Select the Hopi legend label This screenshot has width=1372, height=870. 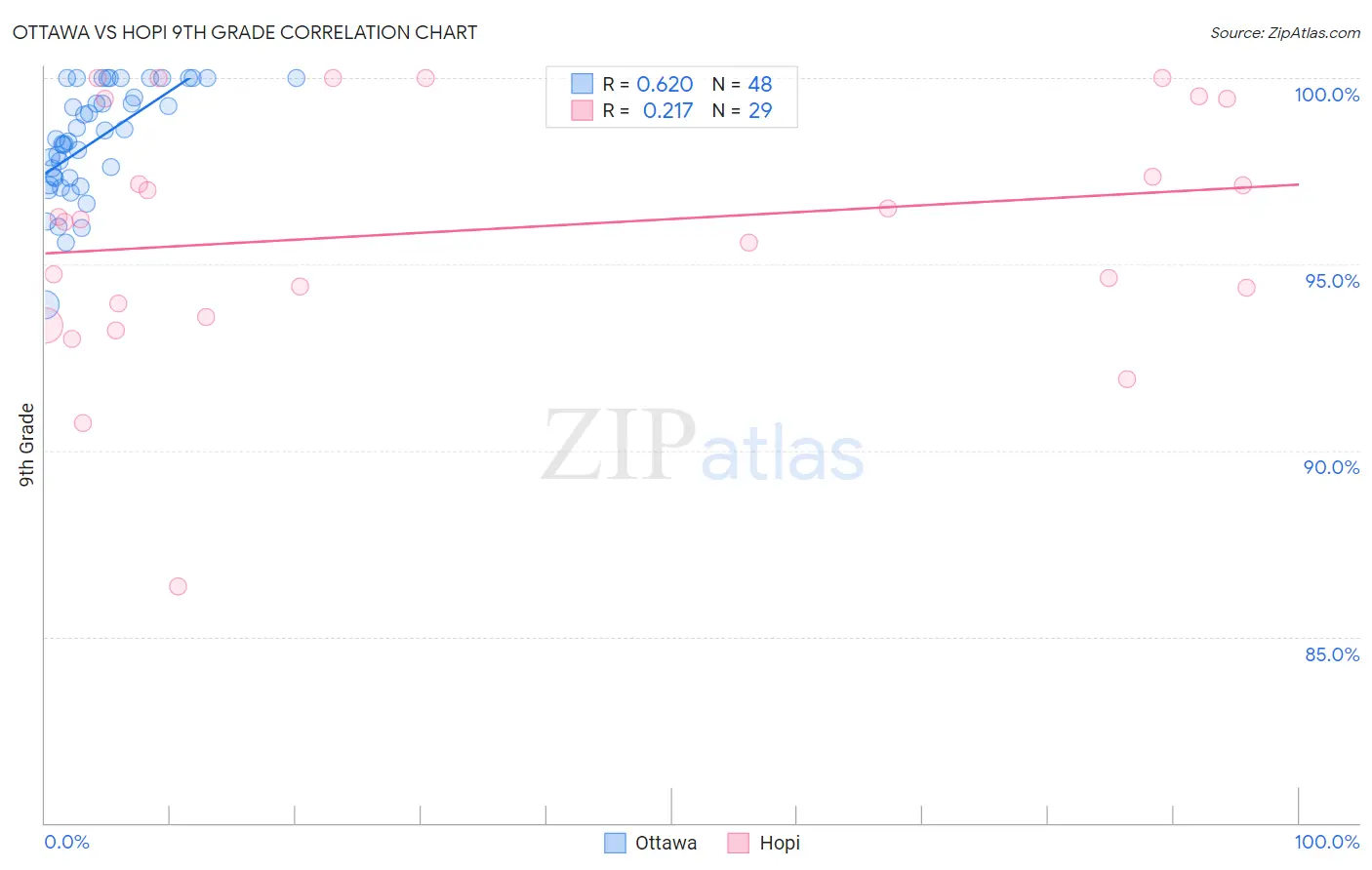780,843
